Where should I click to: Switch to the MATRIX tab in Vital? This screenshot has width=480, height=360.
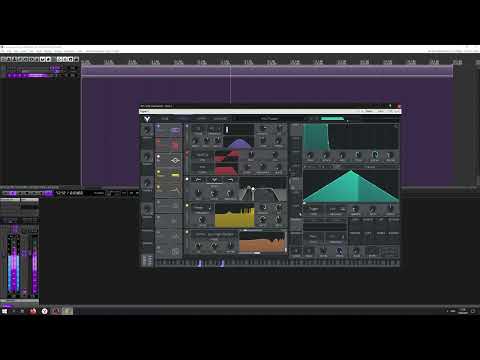201,119
